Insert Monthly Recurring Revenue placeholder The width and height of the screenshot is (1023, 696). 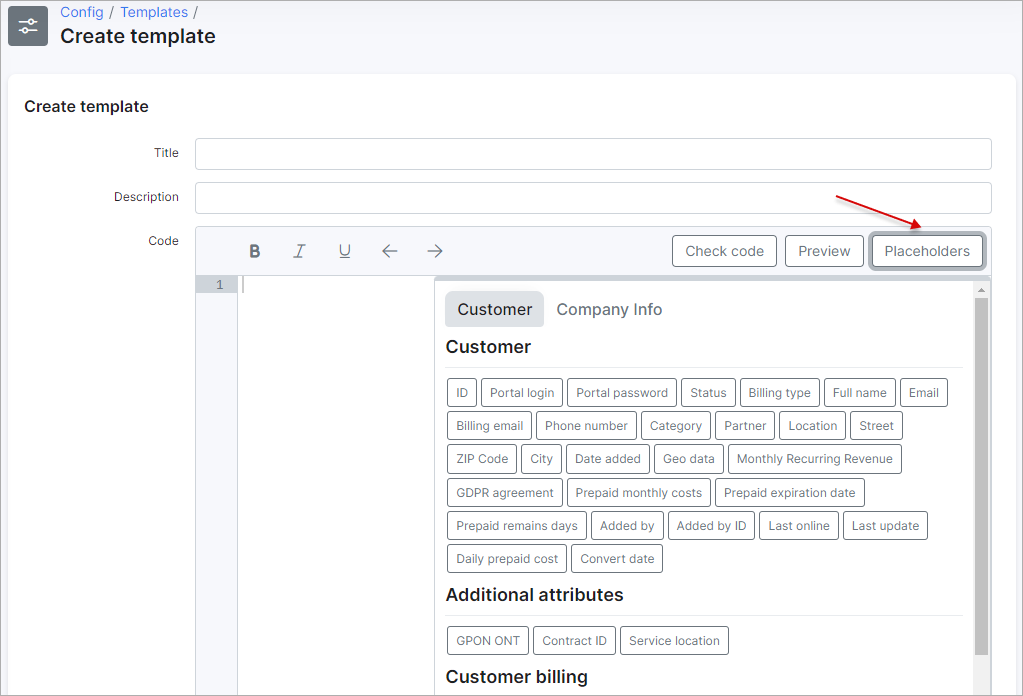815,459
